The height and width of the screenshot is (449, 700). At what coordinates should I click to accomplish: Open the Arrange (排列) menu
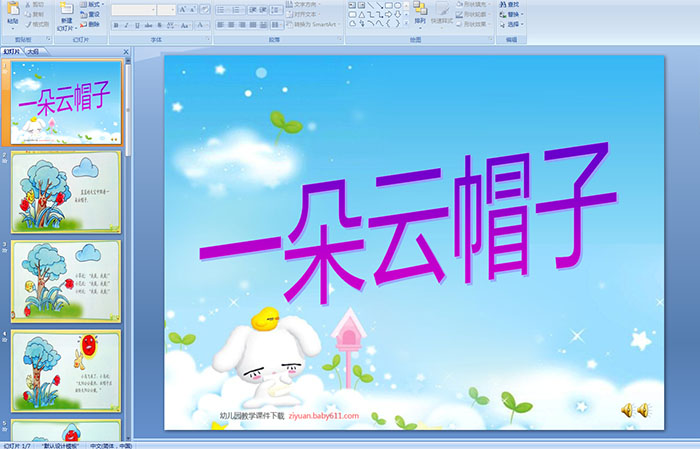420,13
